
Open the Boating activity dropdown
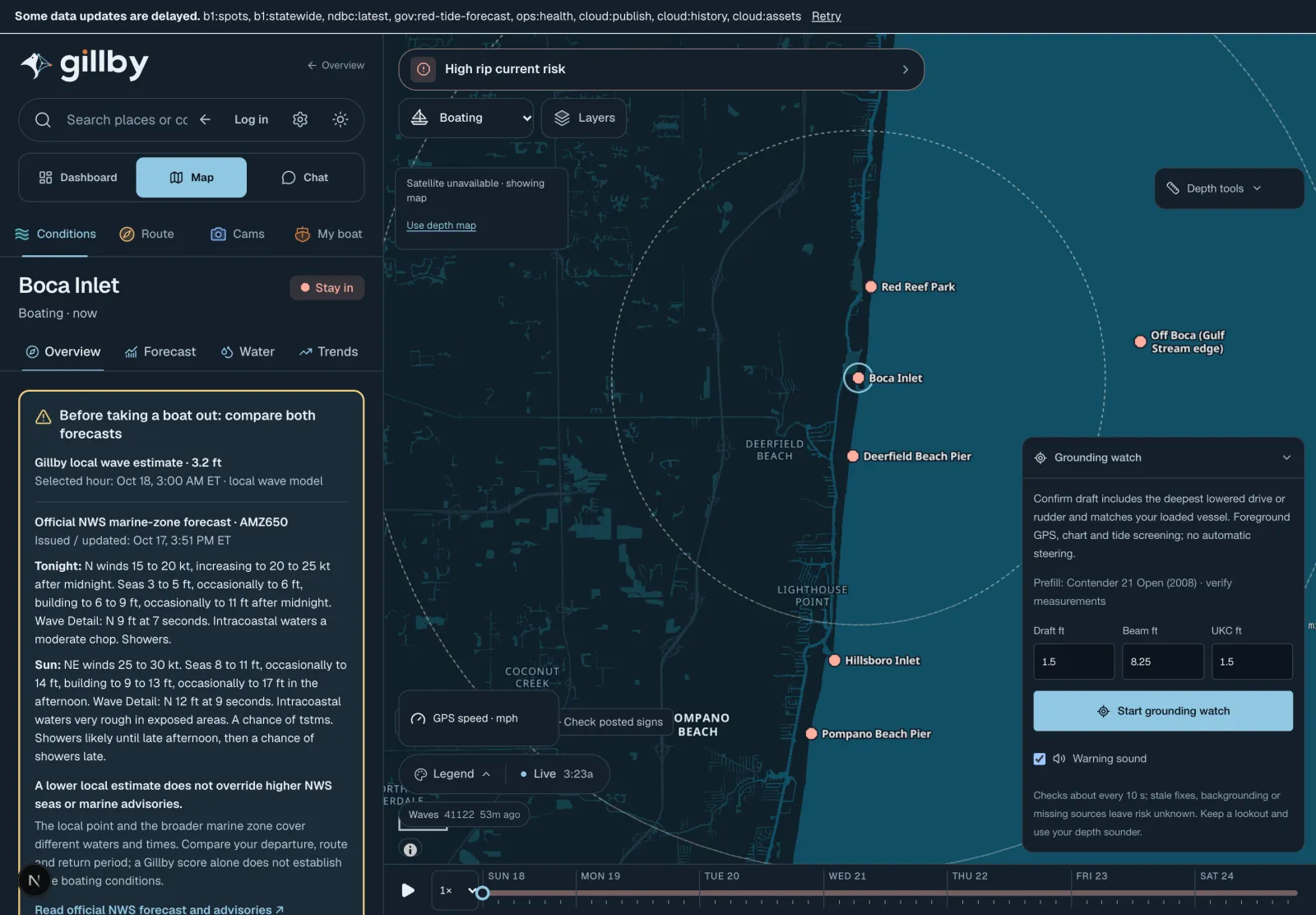[466, 118]
